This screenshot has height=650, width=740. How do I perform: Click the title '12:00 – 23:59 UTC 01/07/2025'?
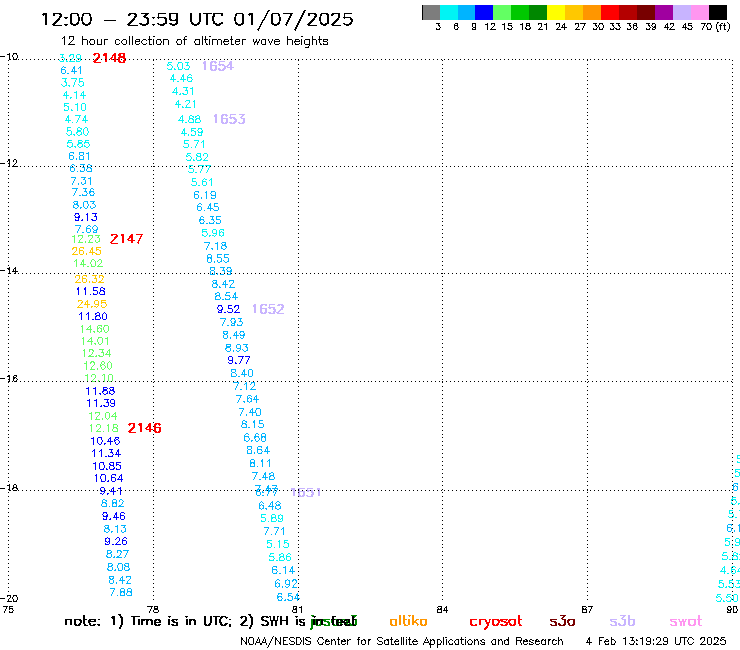[197, 19]
